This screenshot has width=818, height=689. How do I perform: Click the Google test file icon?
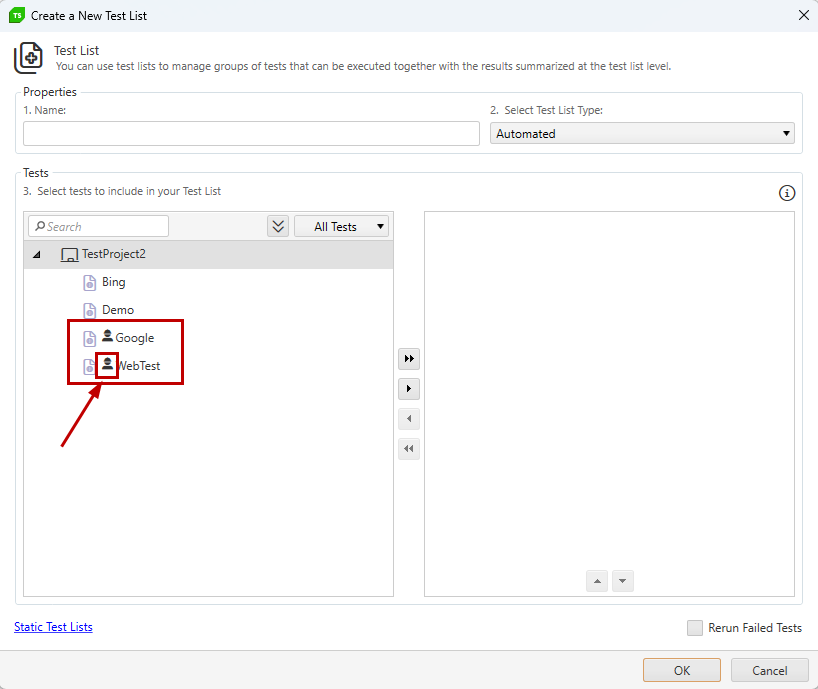90,339
